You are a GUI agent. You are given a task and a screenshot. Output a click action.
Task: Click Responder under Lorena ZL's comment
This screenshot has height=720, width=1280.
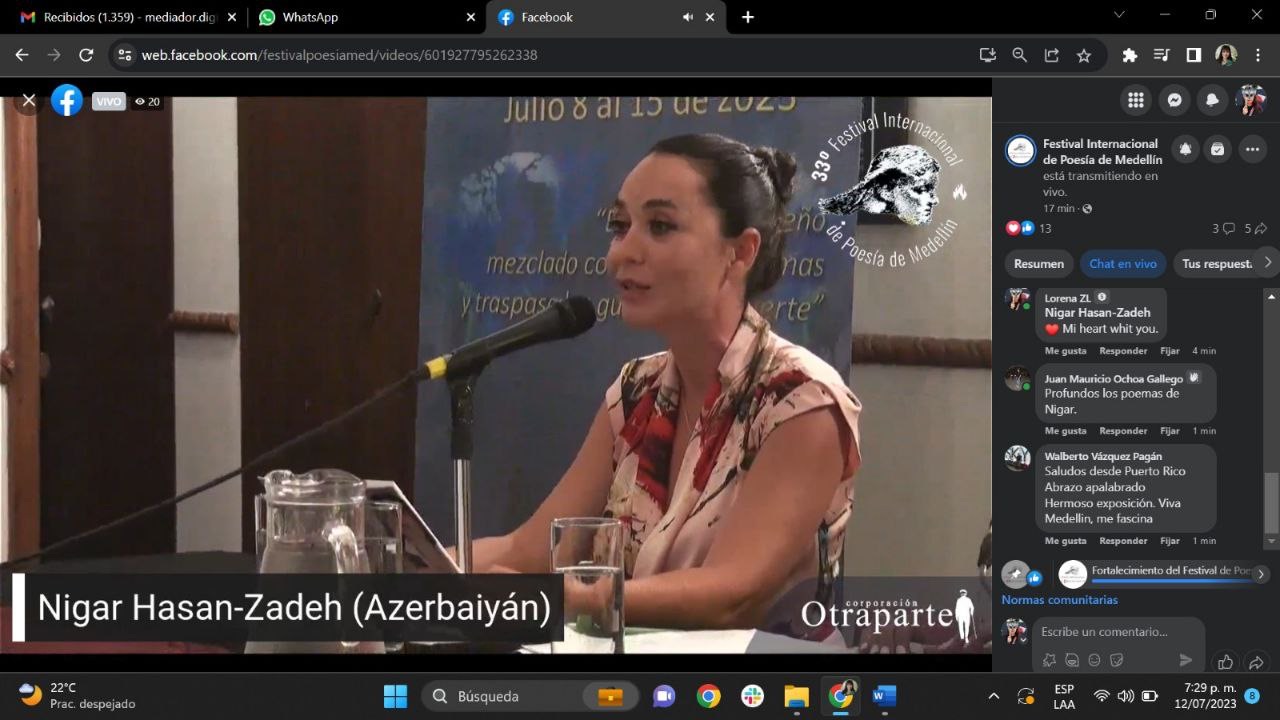point(1122,351)
